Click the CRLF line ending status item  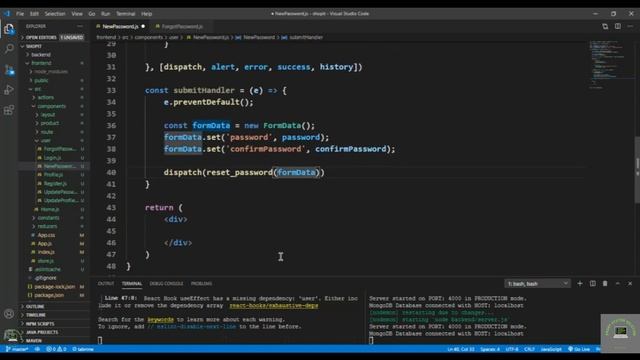(x=529, y=349)
